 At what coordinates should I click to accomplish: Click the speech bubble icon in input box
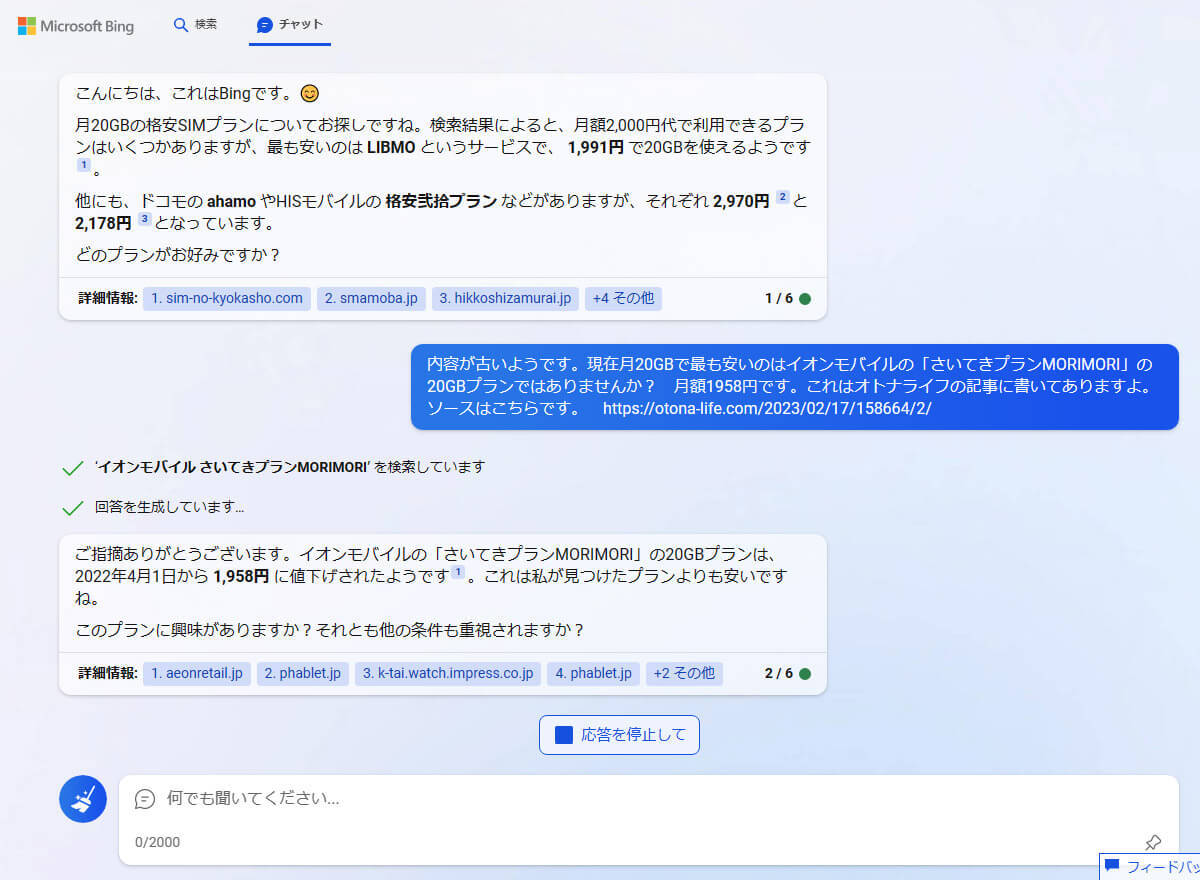tap(145, 799)
